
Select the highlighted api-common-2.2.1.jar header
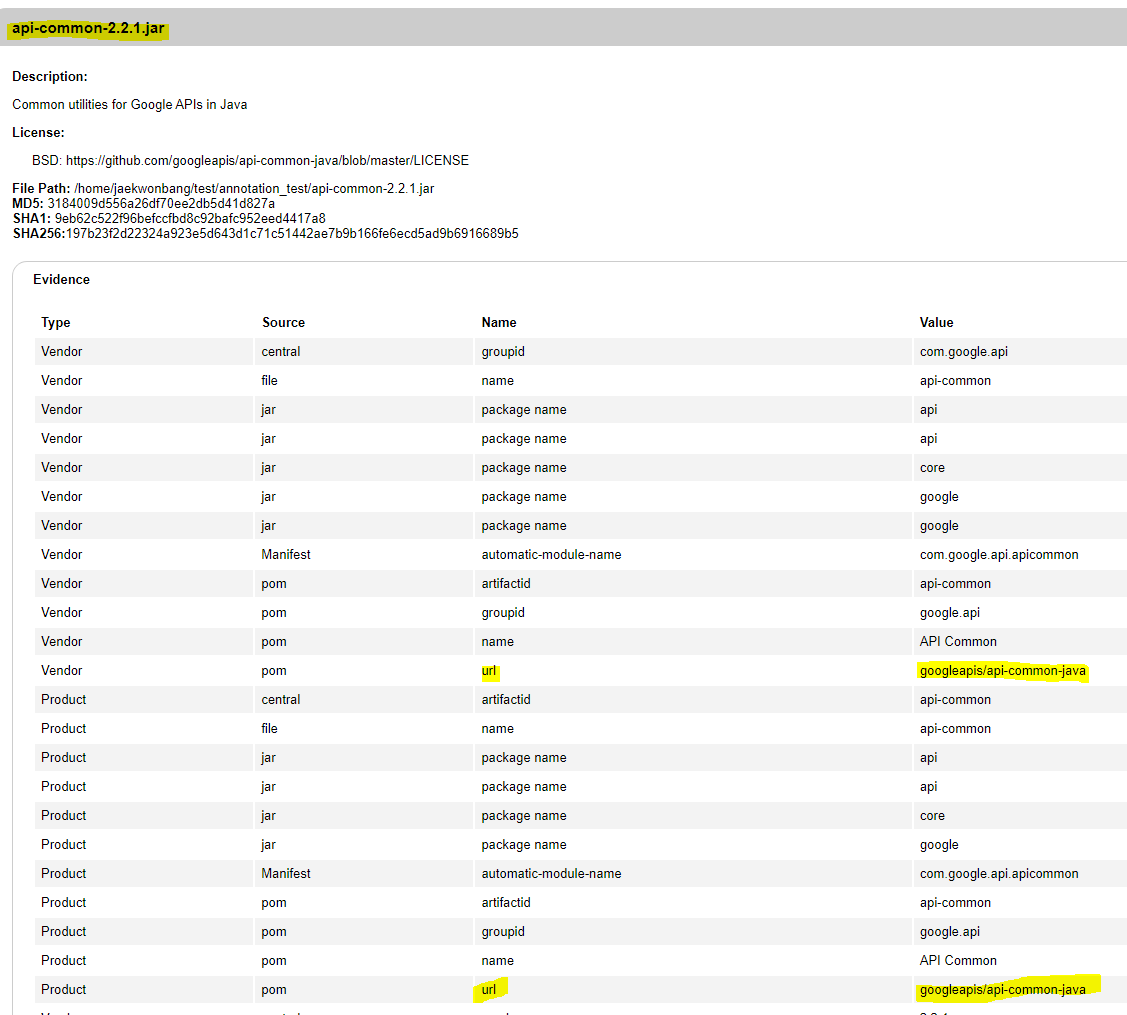click(85, 29)
